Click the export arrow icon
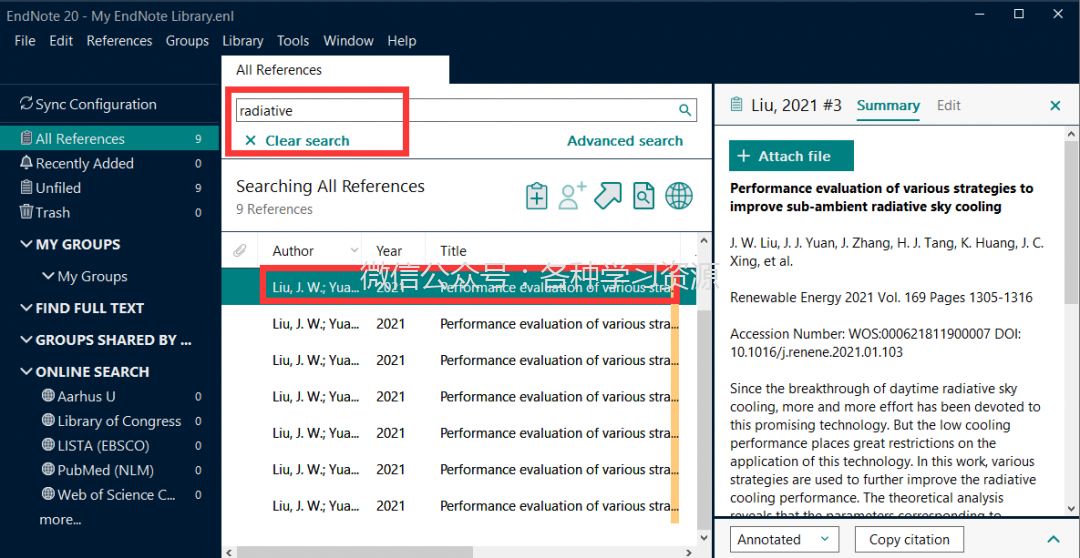This screenshot has width=1080, height=558. pyautogui.click(x=608, y=196)
